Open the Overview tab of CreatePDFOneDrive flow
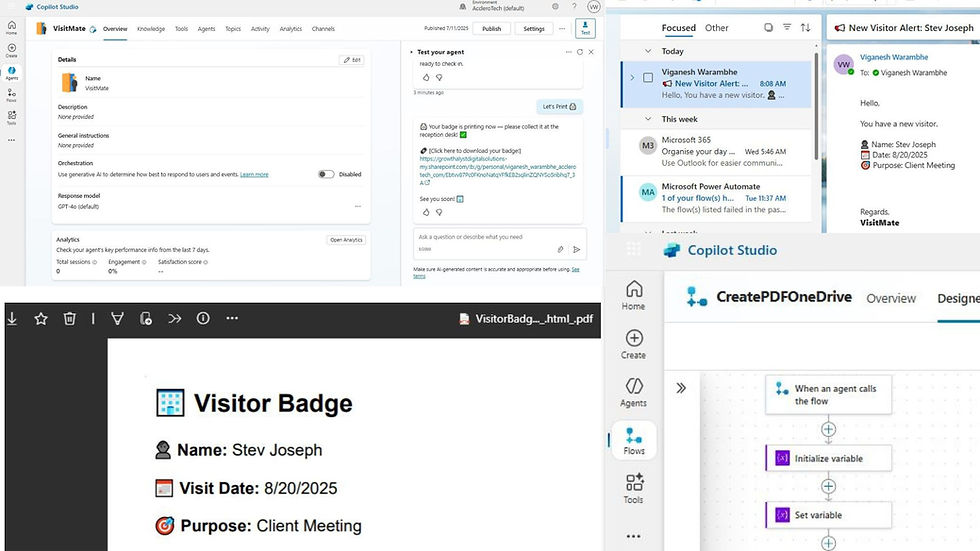Screen dimensions: 980x551 click(x=891, y=299)
